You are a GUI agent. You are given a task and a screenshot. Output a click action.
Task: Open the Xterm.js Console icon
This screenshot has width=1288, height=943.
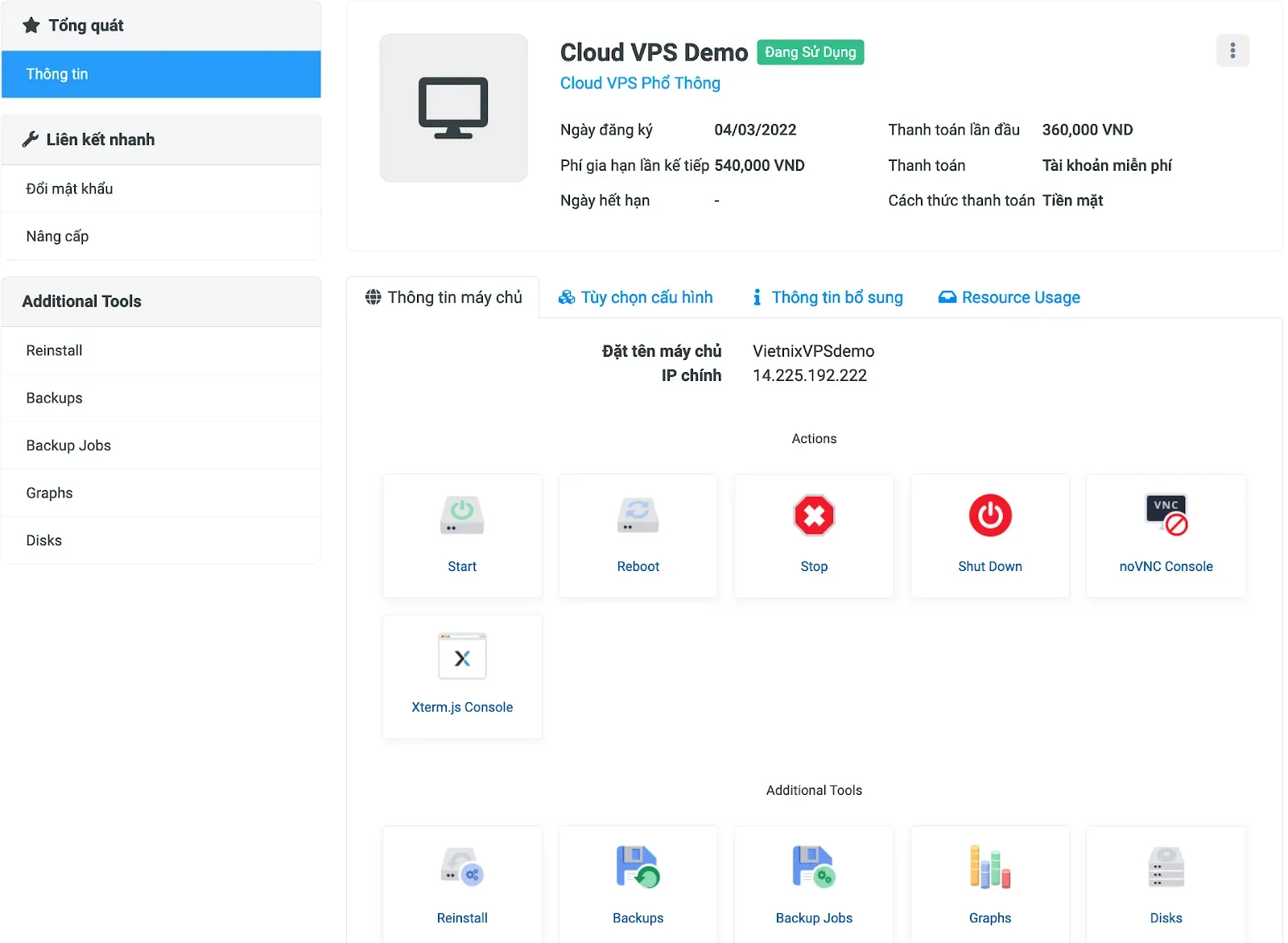pyautogui.click(x=462, y=656)
